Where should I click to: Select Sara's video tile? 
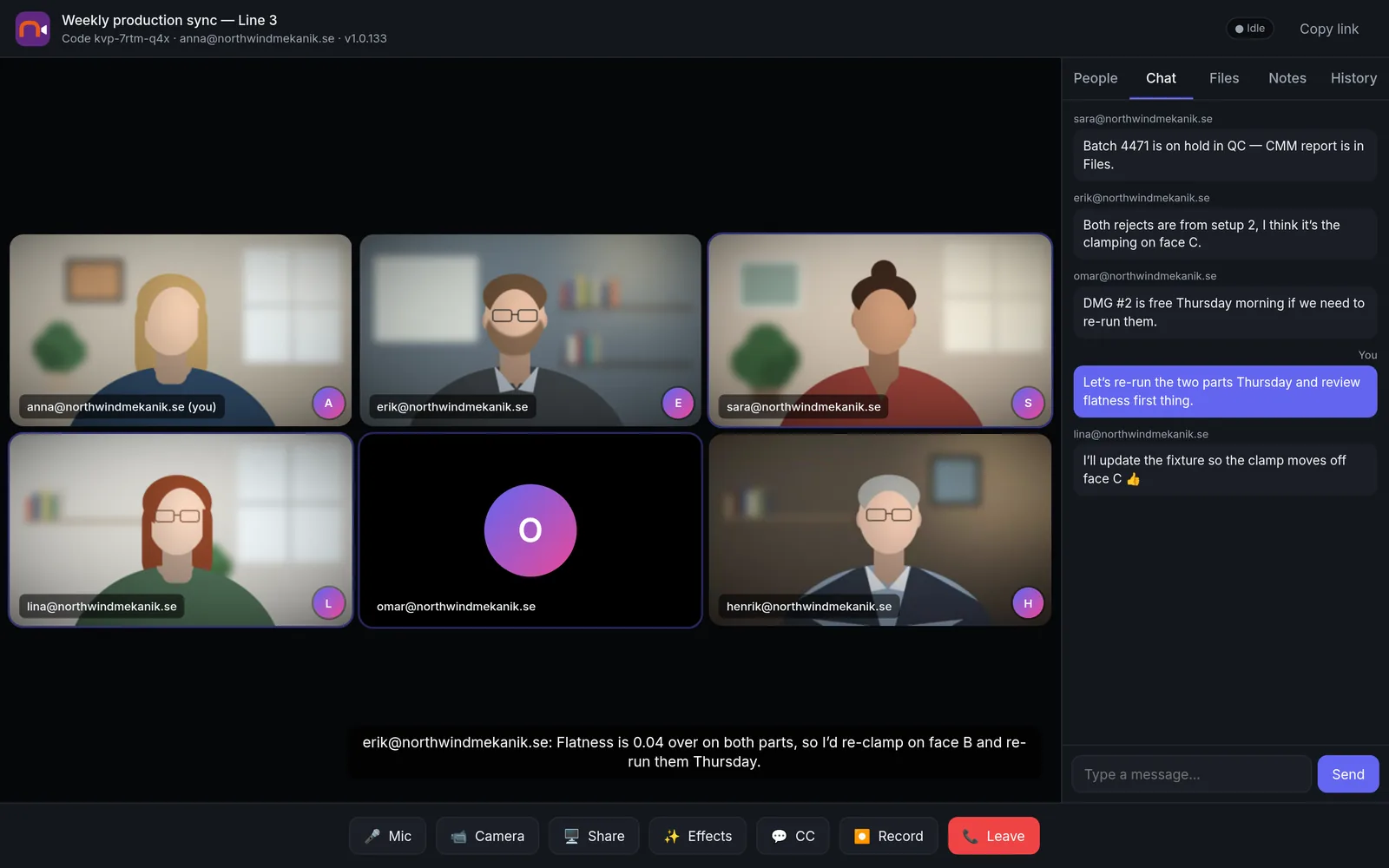point(880,330)
